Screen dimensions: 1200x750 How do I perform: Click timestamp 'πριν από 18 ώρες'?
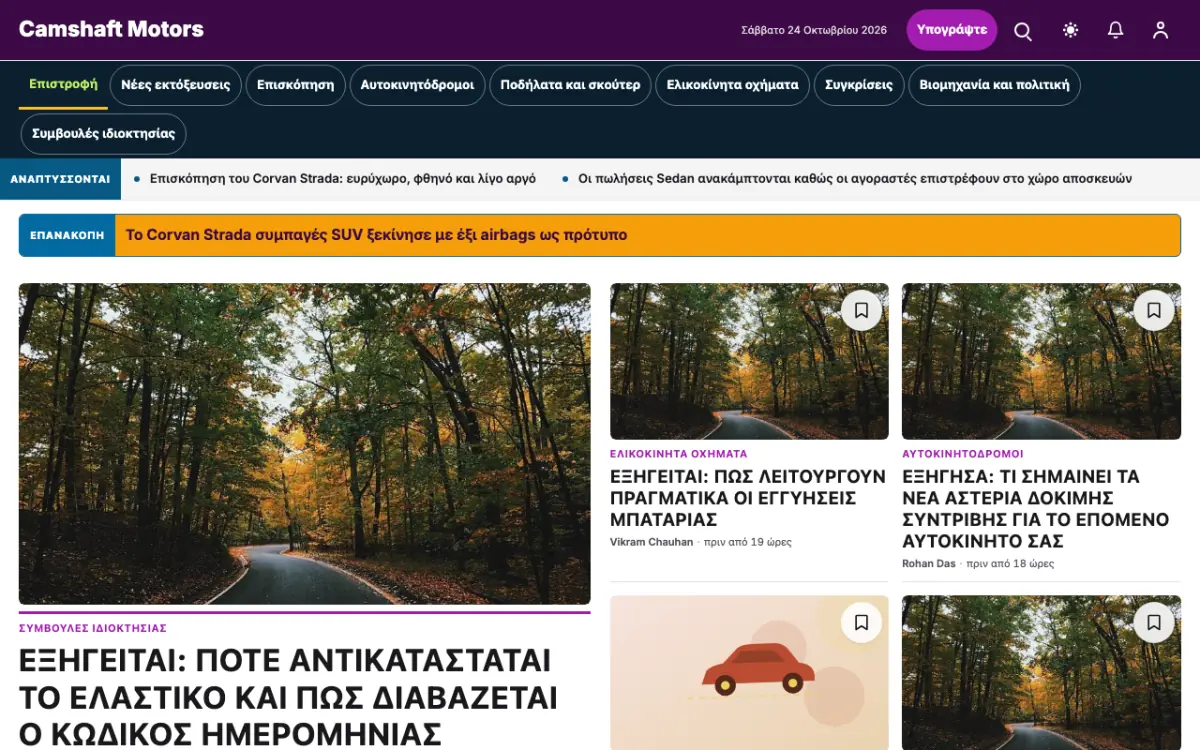[1011, 564]
